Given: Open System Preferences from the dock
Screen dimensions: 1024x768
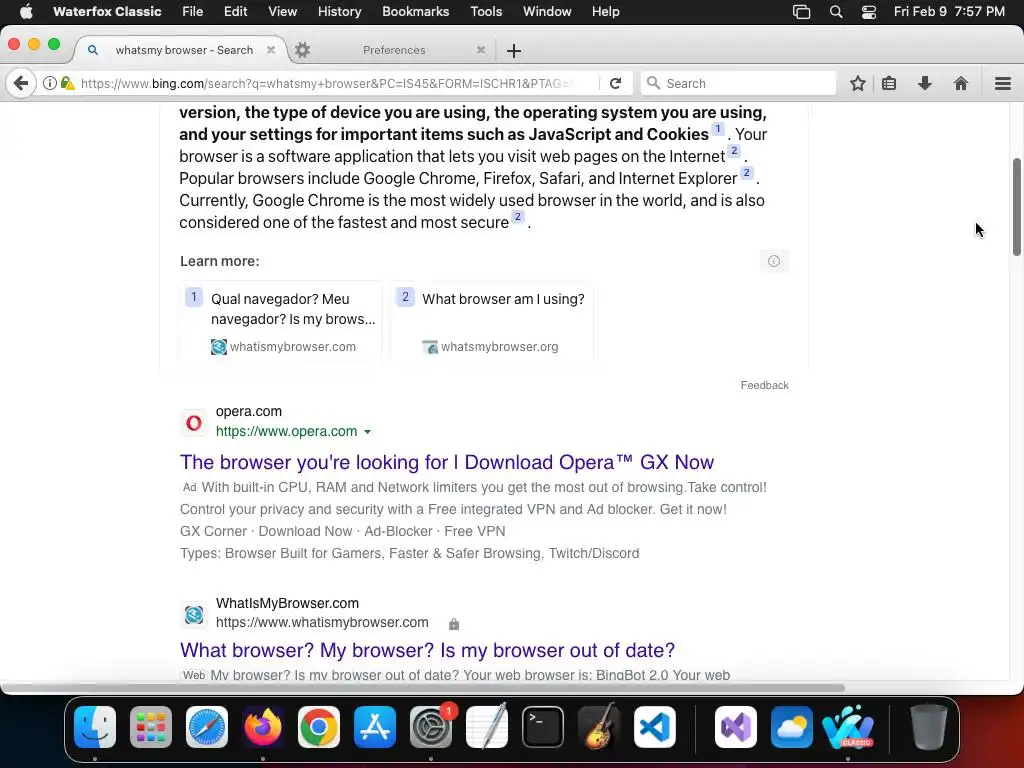Looking at the screenshot, I should pyautogui.click(x=431, y=727).
